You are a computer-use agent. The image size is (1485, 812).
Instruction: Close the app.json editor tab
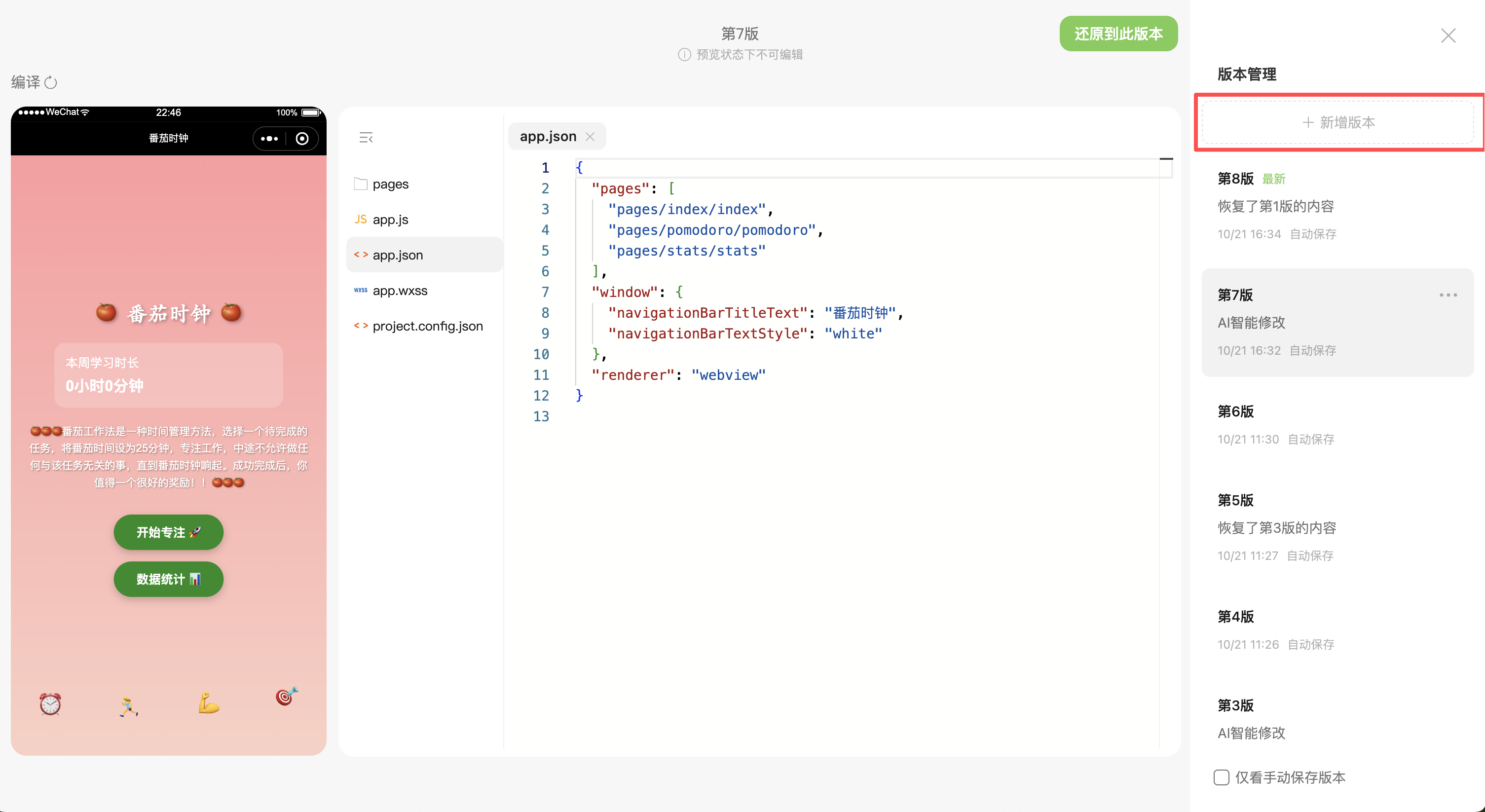(590, 137)
